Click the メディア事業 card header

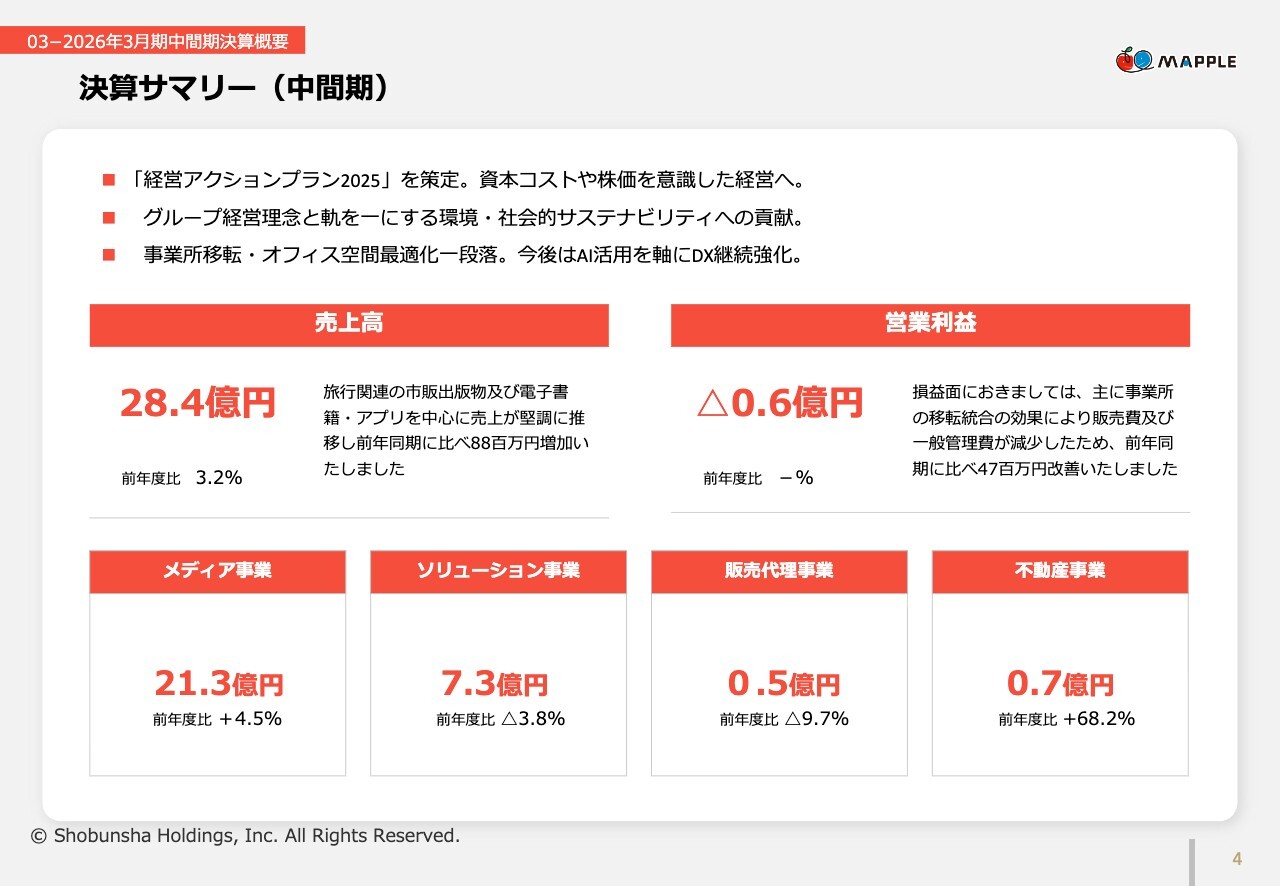[x=217, y=571]
